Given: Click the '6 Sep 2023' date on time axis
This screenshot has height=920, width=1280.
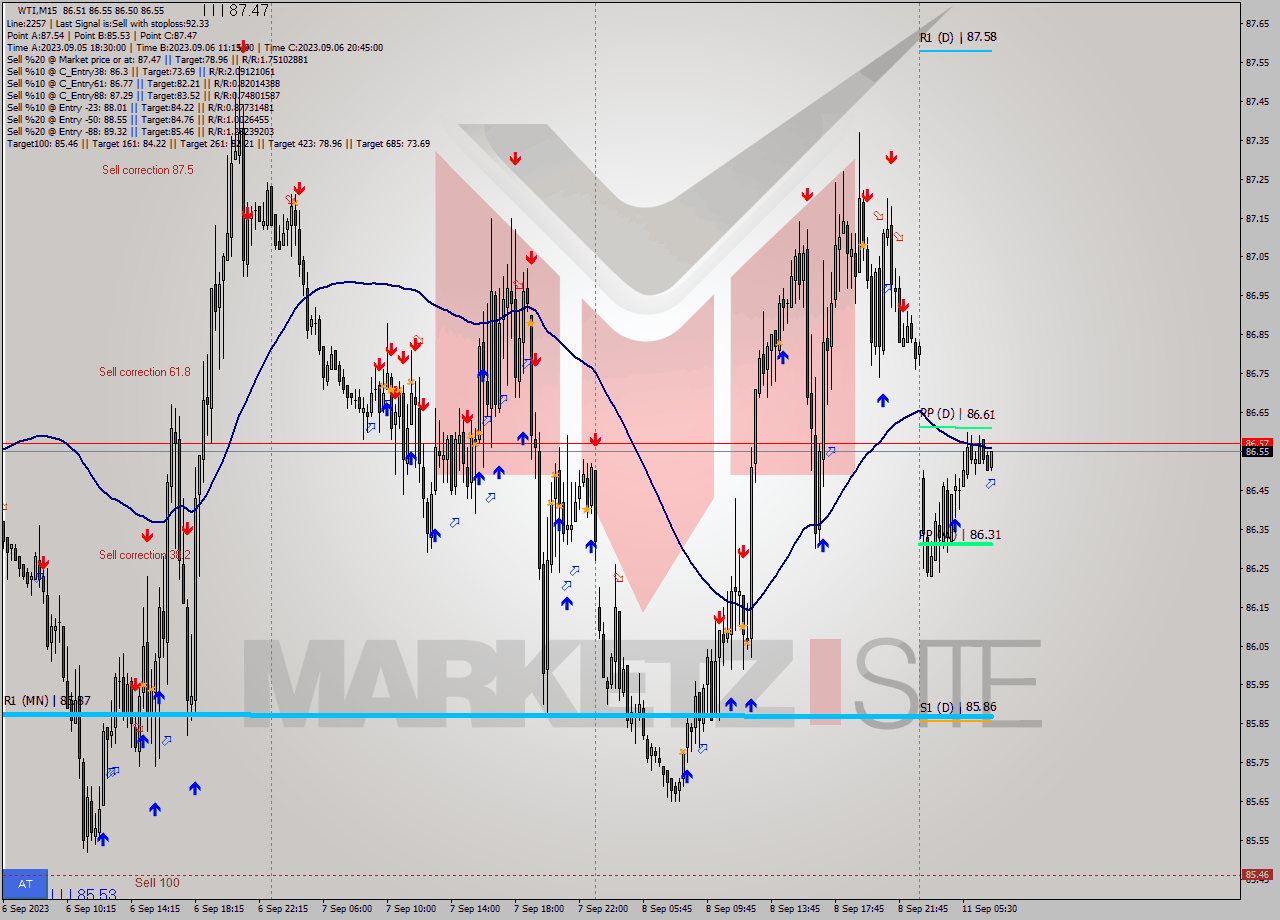Looking at the screenshot, I should coord(25,909).
